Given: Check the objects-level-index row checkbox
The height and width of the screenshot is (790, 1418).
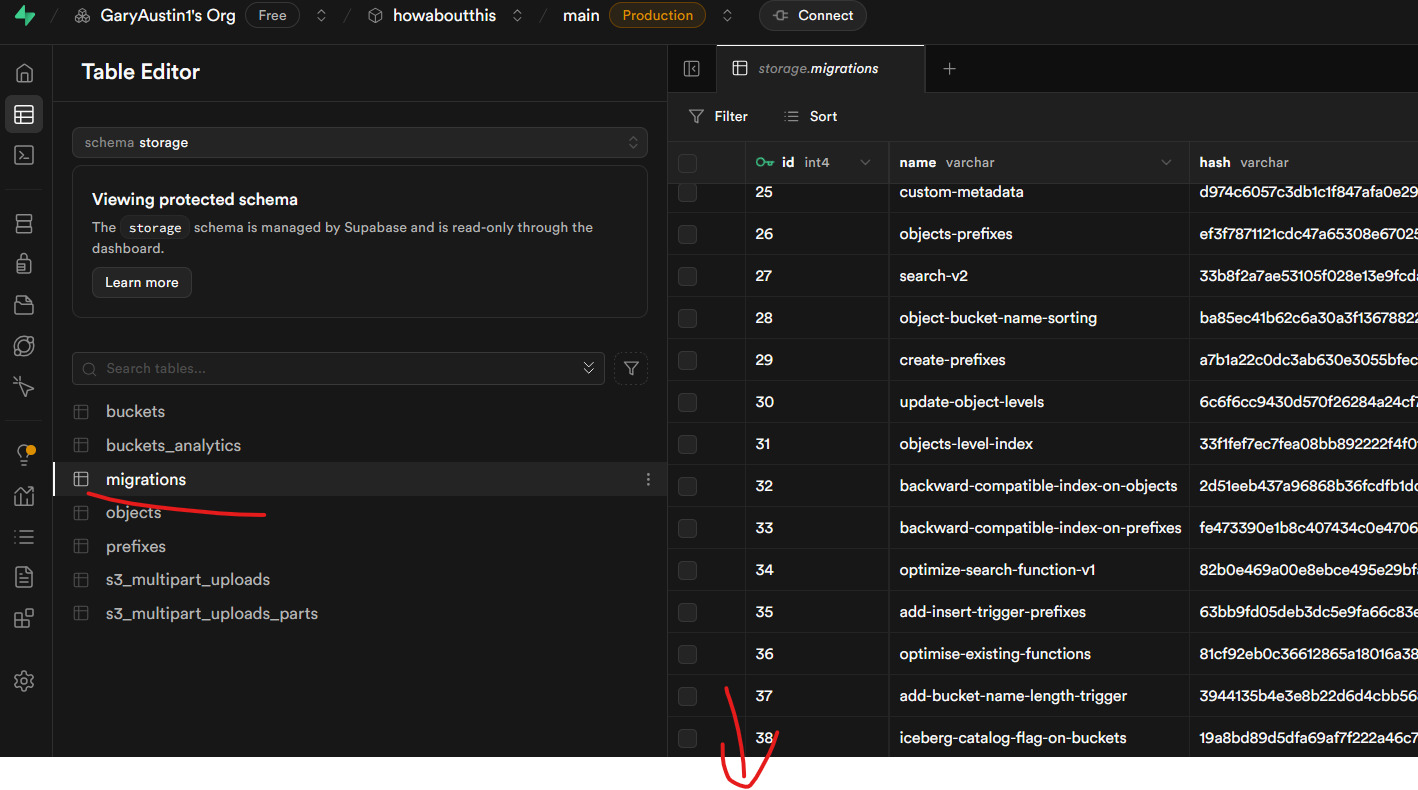Looking at the screenshot, I should point(687,444).
